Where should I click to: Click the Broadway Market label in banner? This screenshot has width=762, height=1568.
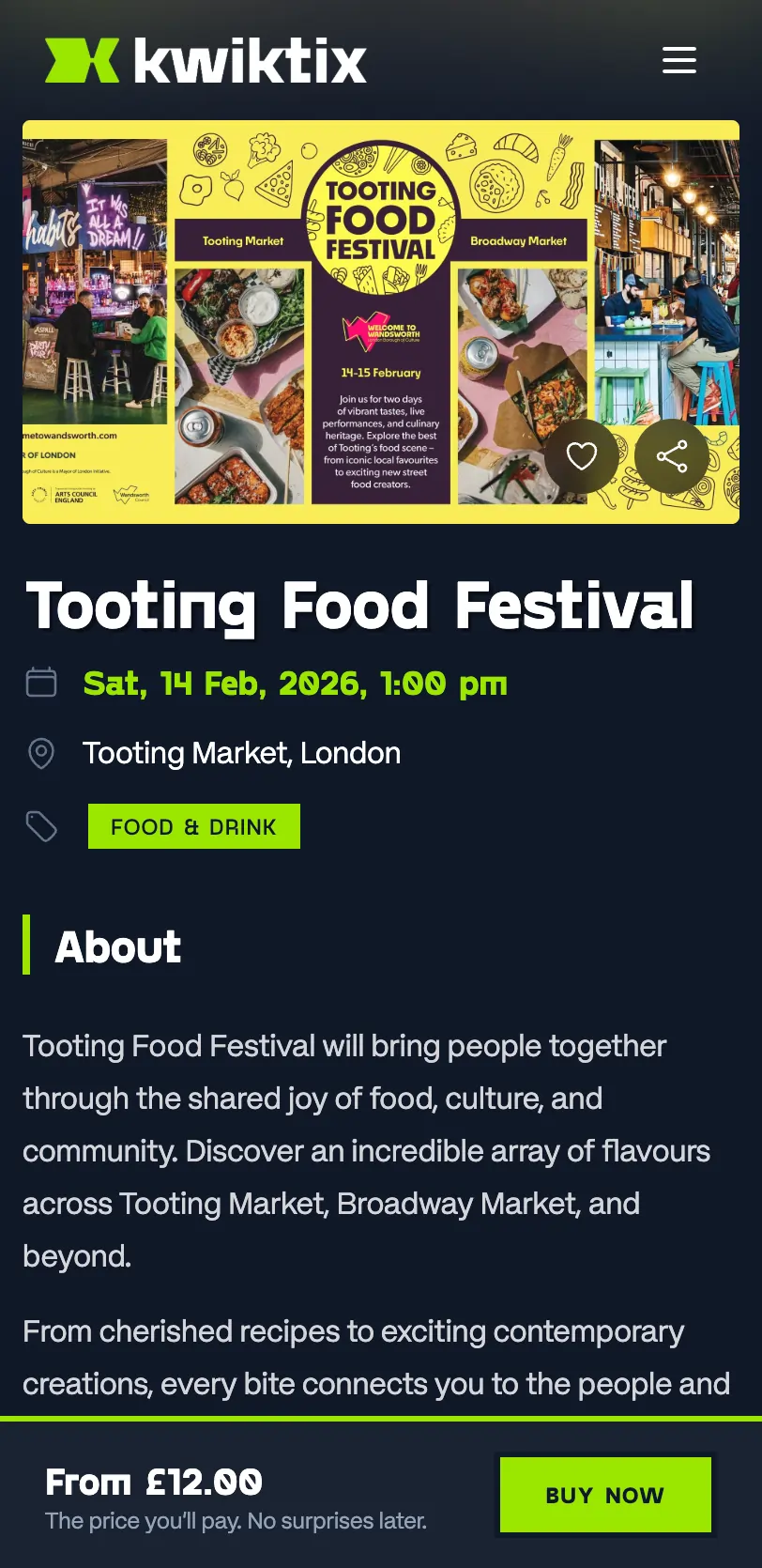[518, 241]
